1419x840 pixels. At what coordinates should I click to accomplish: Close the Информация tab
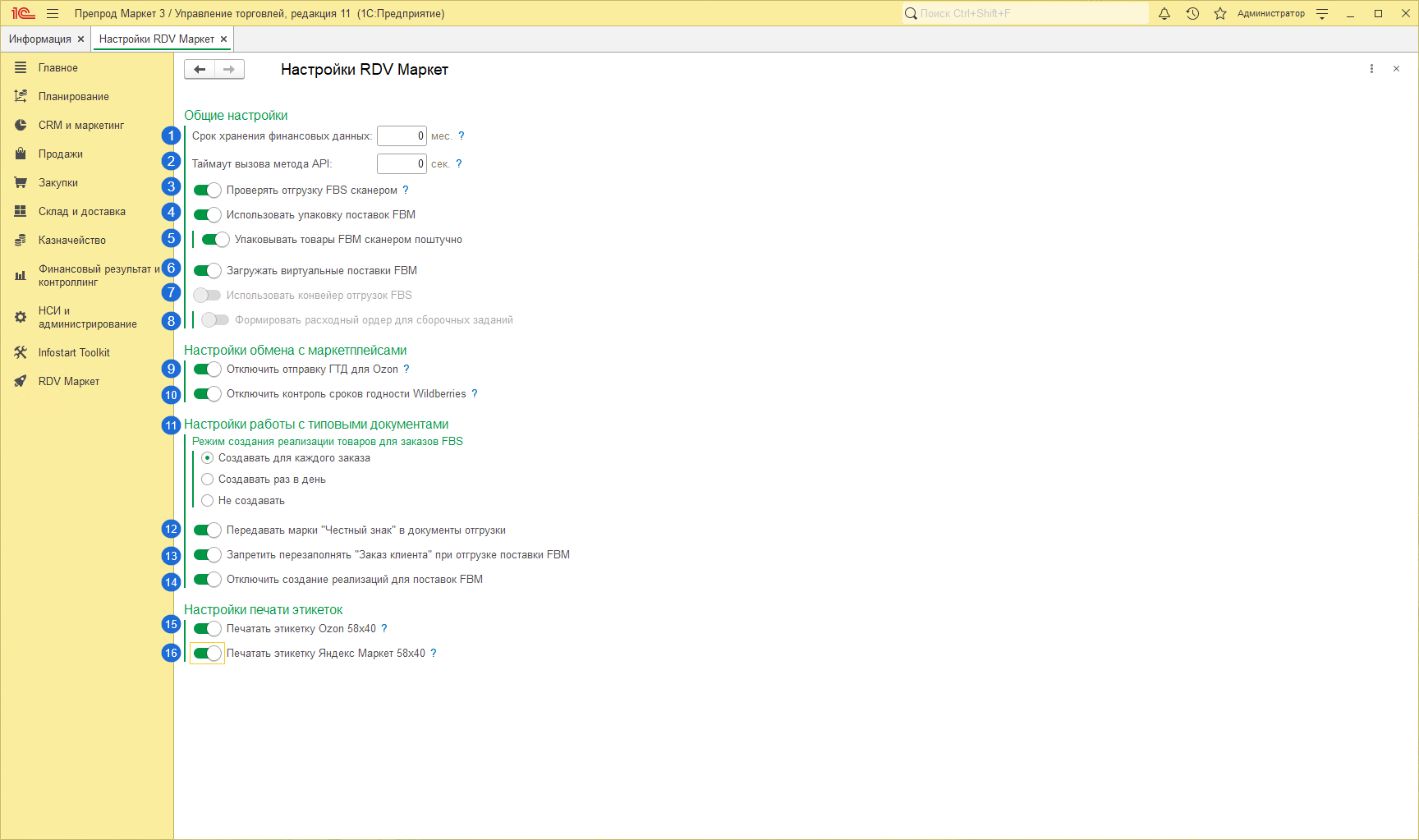80,39
